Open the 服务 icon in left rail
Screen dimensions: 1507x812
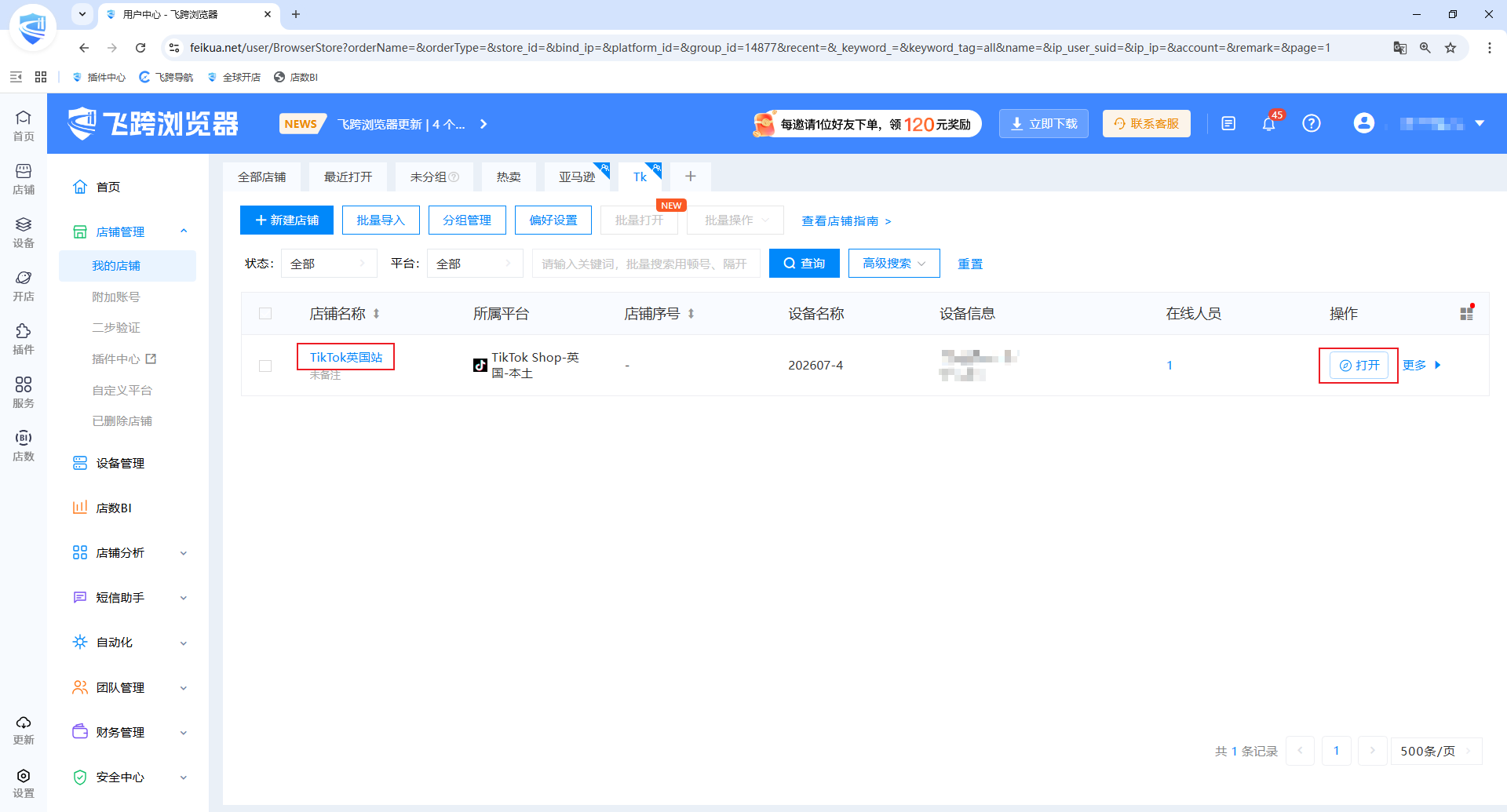(x=24, y=392)
